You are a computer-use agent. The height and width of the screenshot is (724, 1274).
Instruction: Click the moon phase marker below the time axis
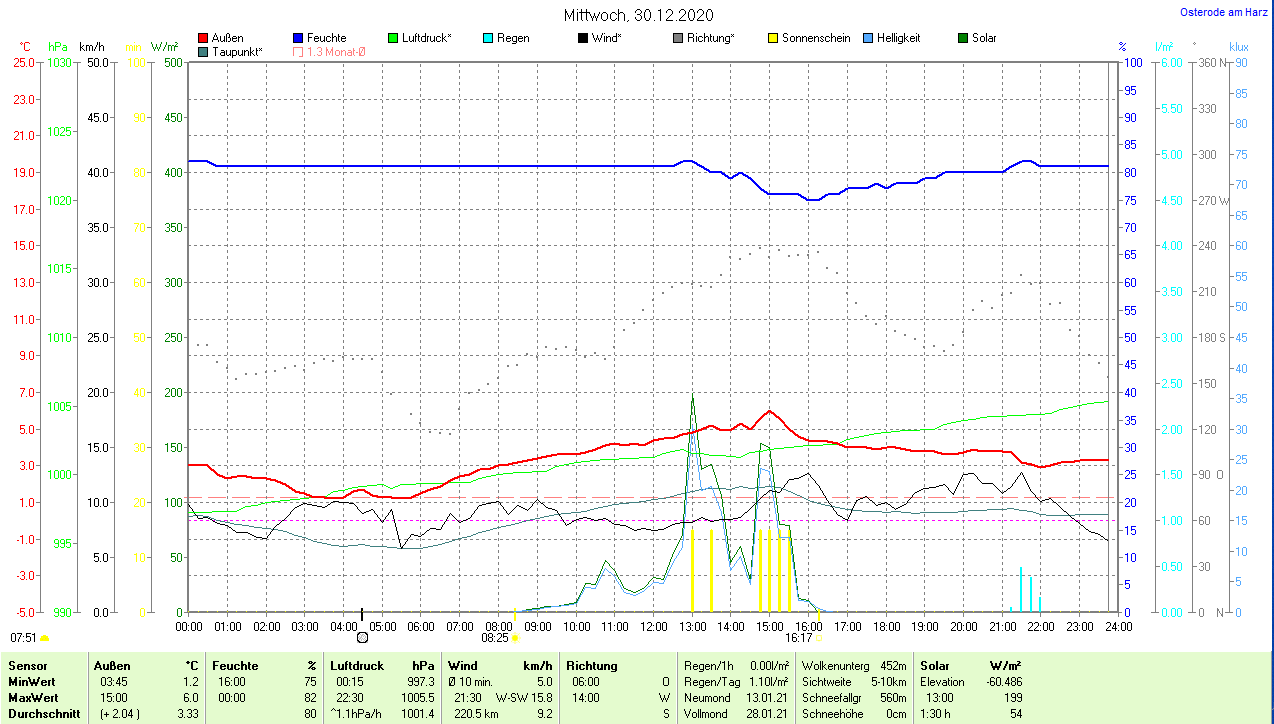[x=362, y=636]
